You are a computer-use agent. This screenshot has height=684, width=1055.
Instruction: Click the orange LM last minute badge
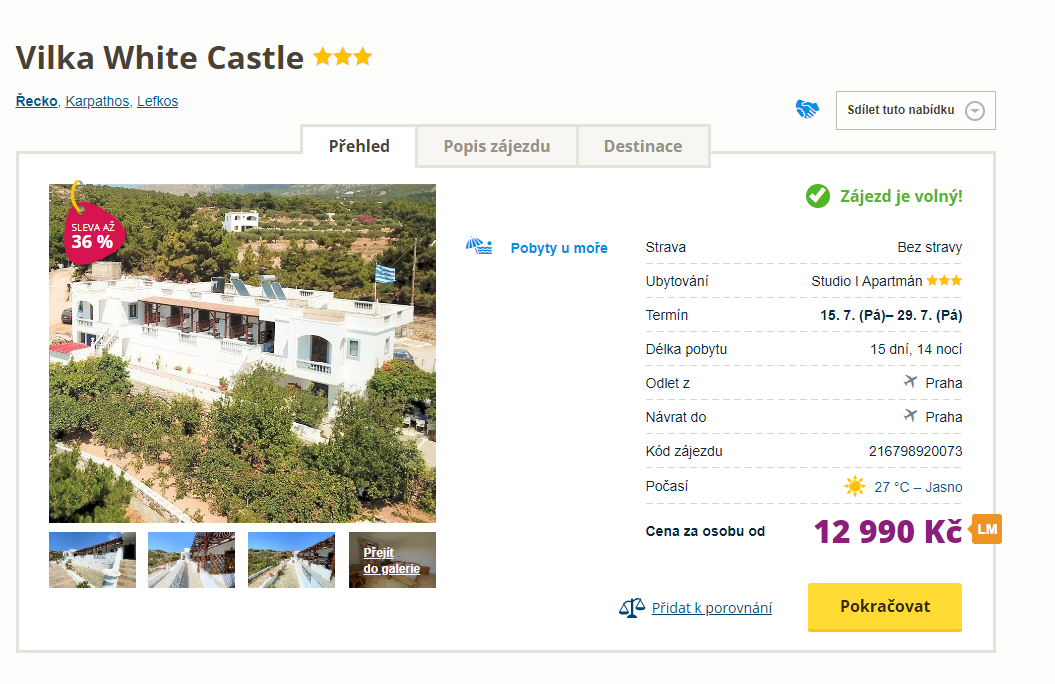pos(986,529)
